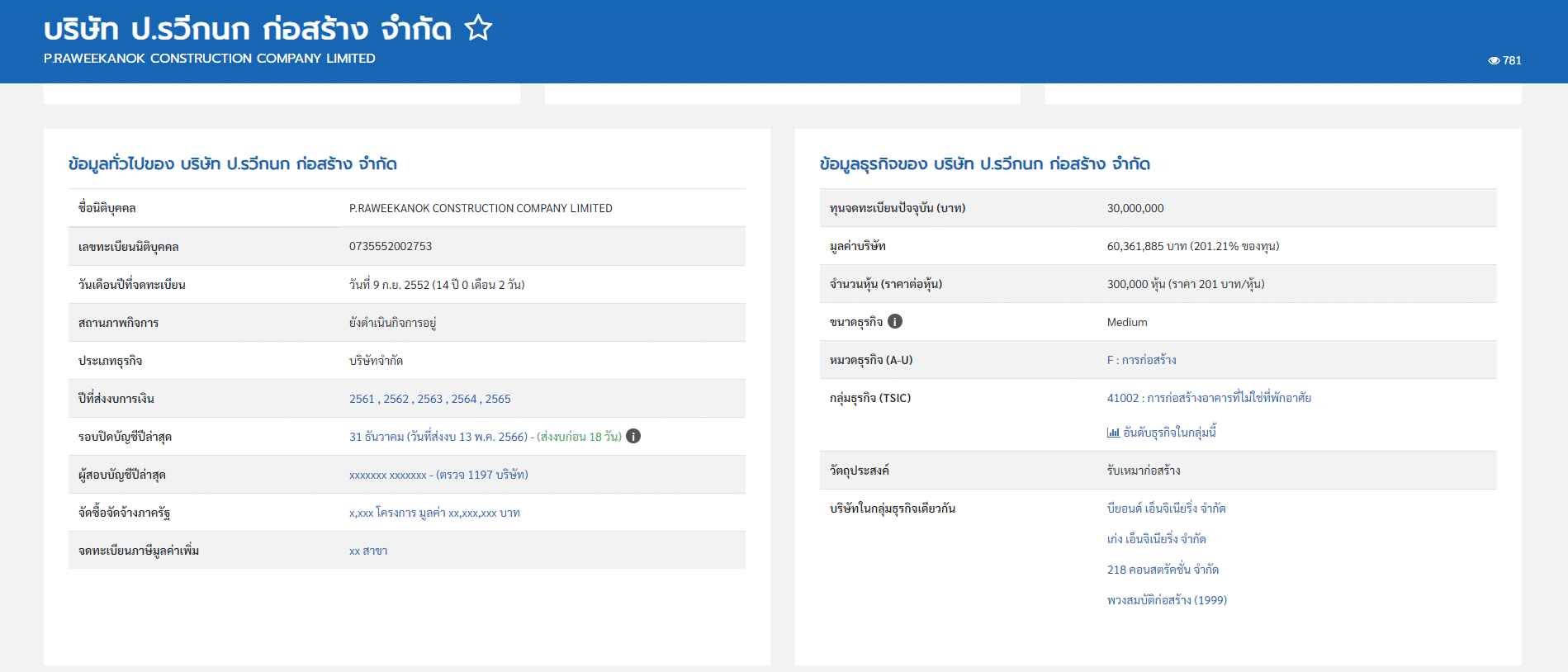Click the bar chart icon for อันดับธุรกิจในกลุ่มนี้
The image size is (1568, 672).
(x=1113, y=433)
